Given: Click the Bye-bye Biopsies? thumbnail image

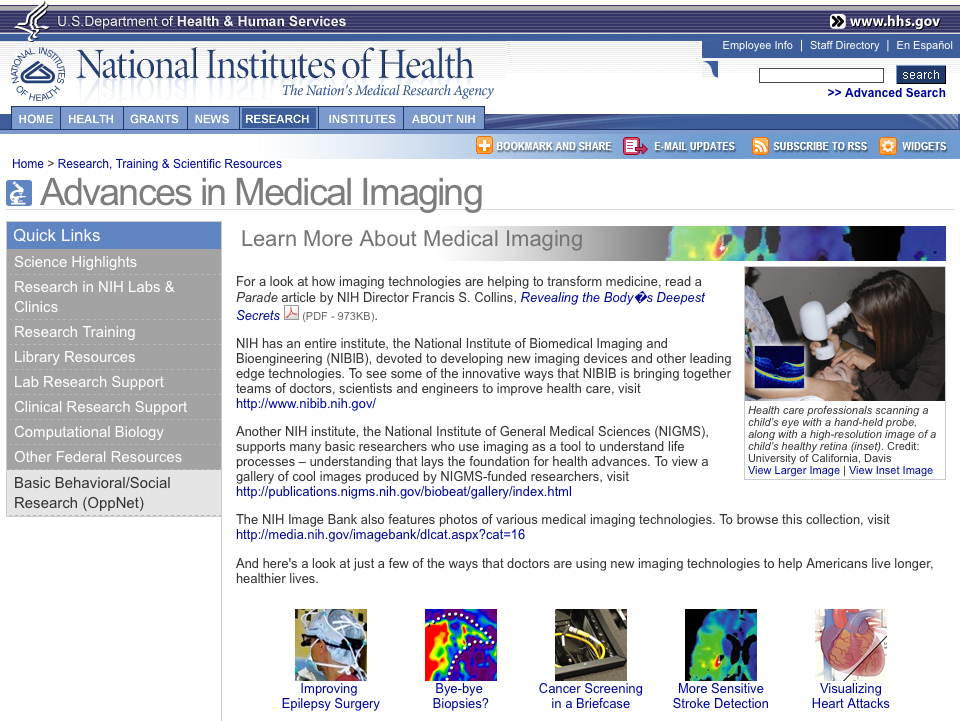Looking at the screenshot, I should pyautogui.click(x=460, y=644).
